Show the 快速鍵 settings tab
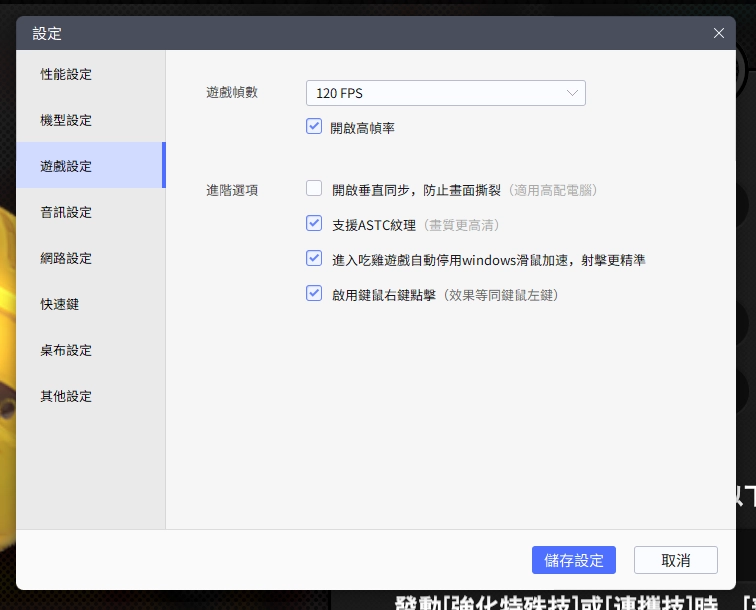The height and width of the screenshot is (610, 756). 91,304
